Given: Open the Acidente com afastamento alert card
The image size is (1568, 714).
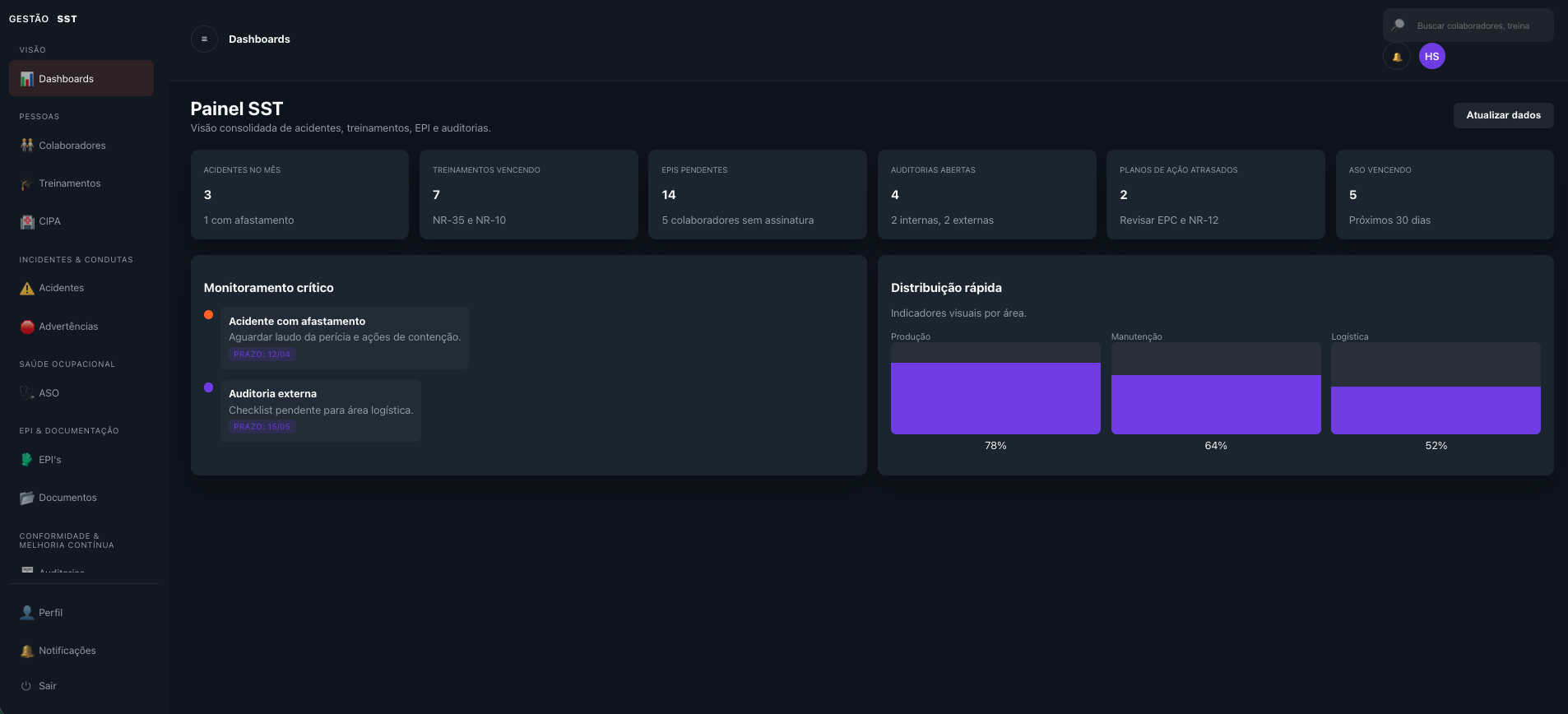Looking at the screenshot, I should tap(344, 337).
